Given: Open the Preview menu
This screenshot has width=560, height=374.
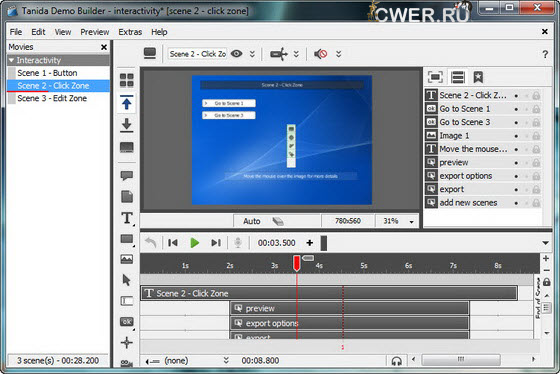Looking at the screenshot, I should click(95, 32).
